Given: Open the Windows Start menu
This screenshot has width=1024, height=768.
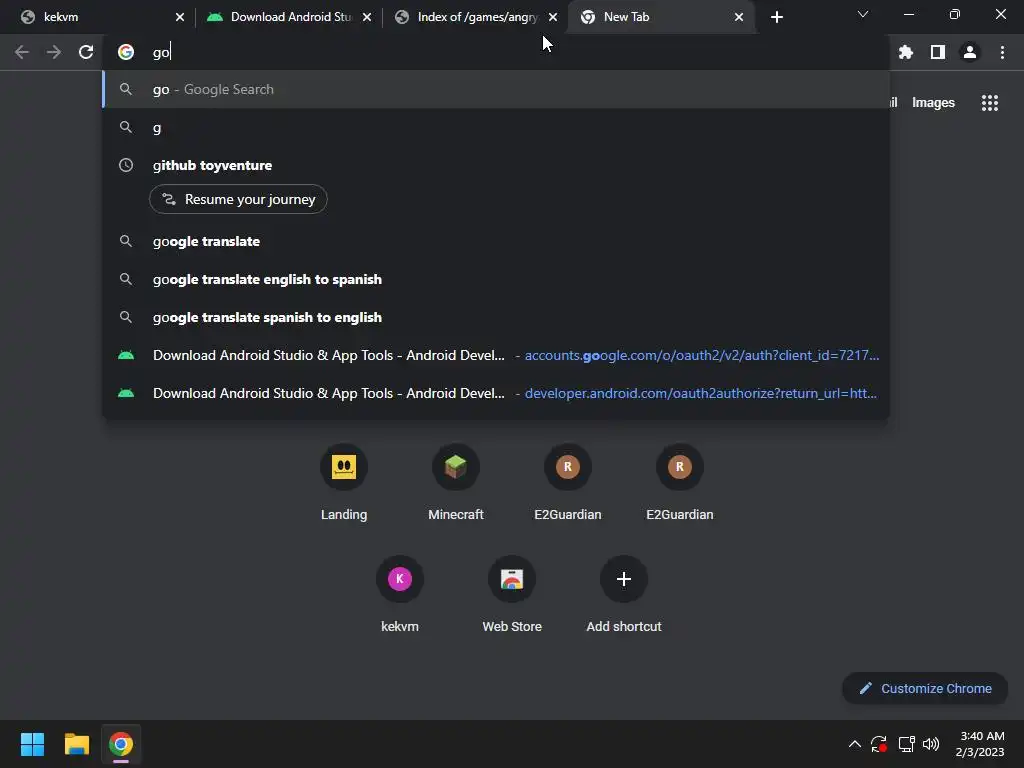Looking at the screenshot, I should 32,744.
